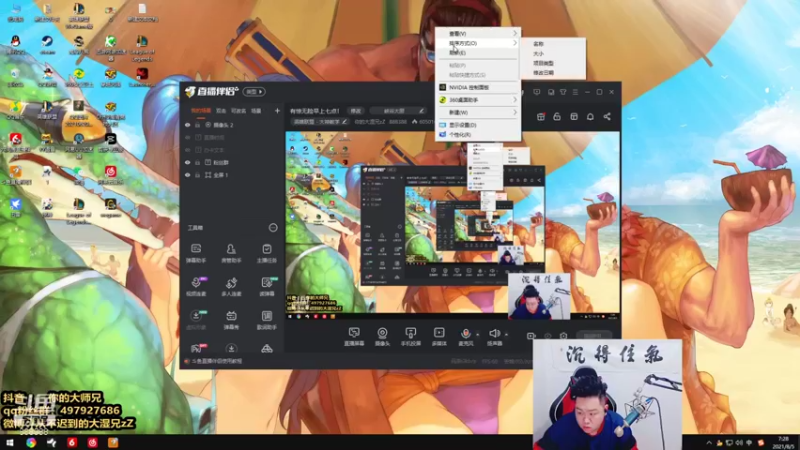This screenshot has width=800, height=450.
Task: Expand 查看(V) submenu in context menu
Action: coord(478,33)
